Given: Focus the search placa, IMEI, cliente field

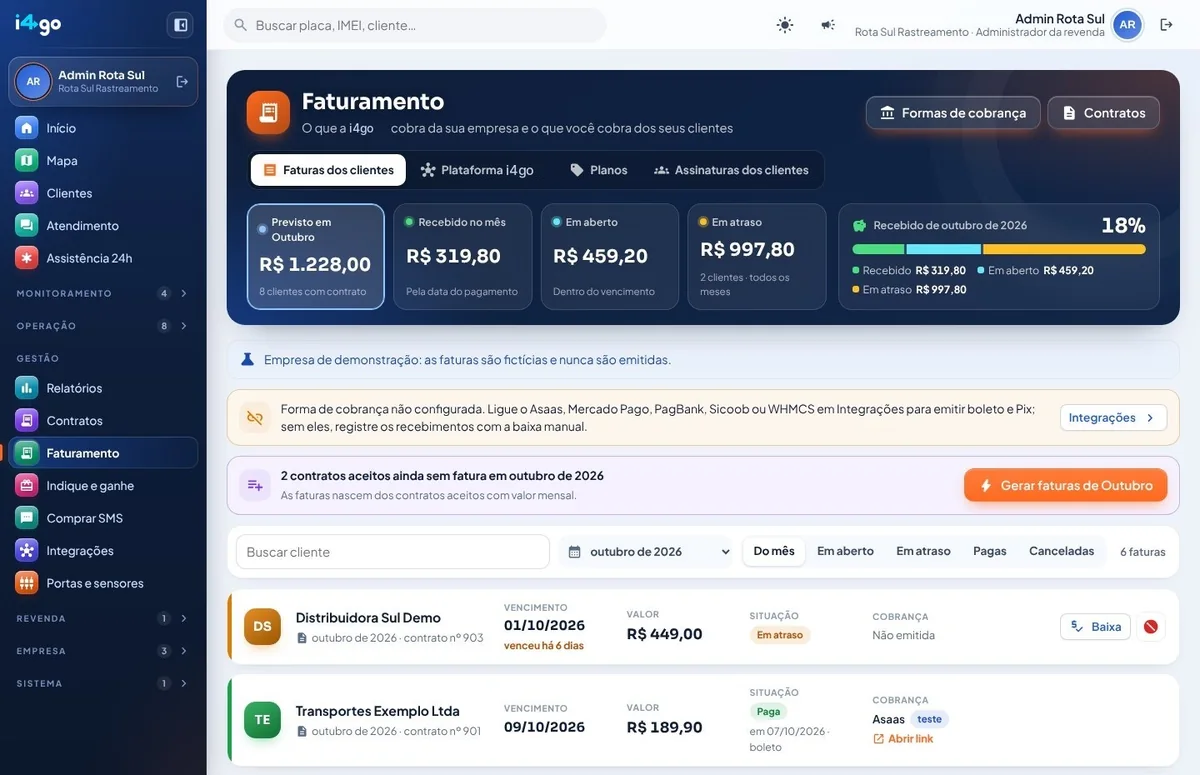Looking at the screenshot, I should coord(415,25).
